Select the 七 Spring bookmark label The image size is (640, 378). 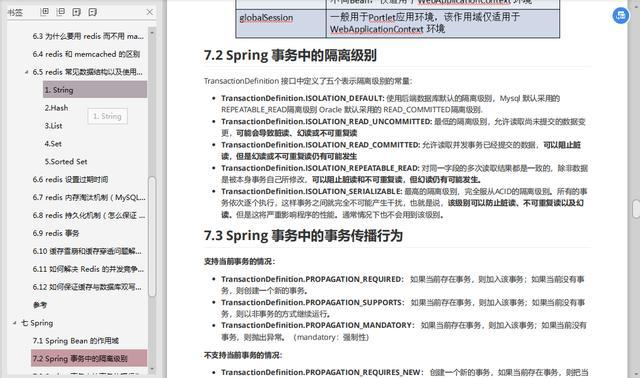pos(37,323)
